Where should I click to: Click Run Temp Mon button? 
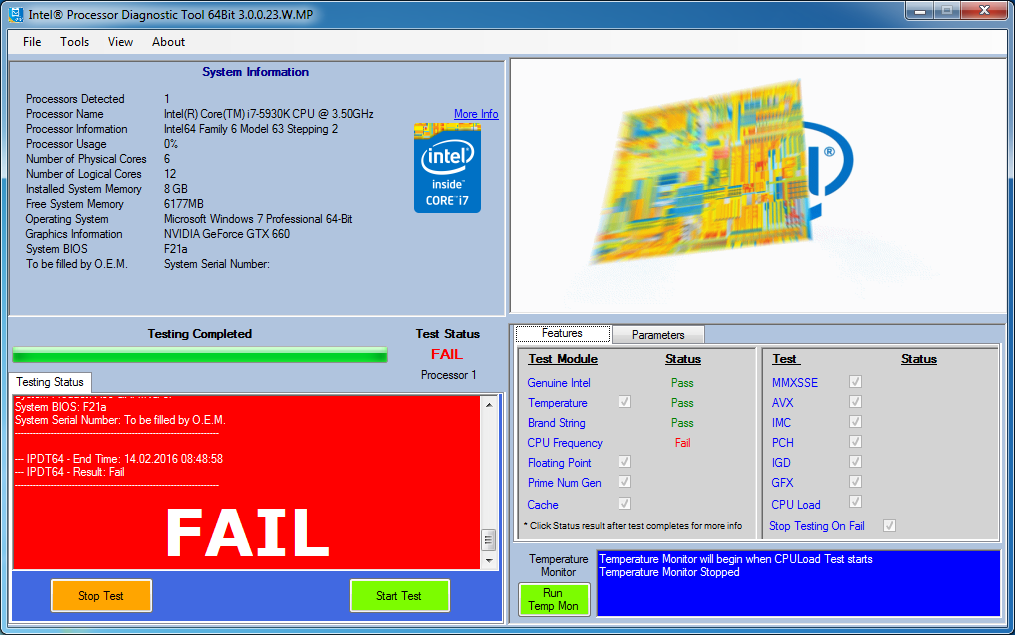554,599
